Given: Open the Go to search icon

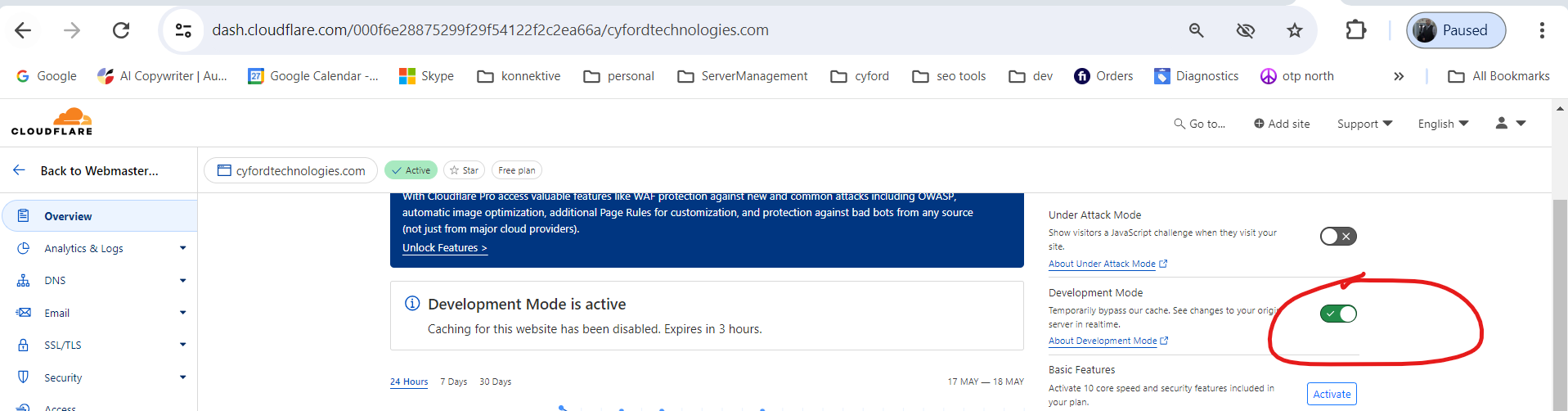Looking at the screenshot, I should [x=1179, y=124].
